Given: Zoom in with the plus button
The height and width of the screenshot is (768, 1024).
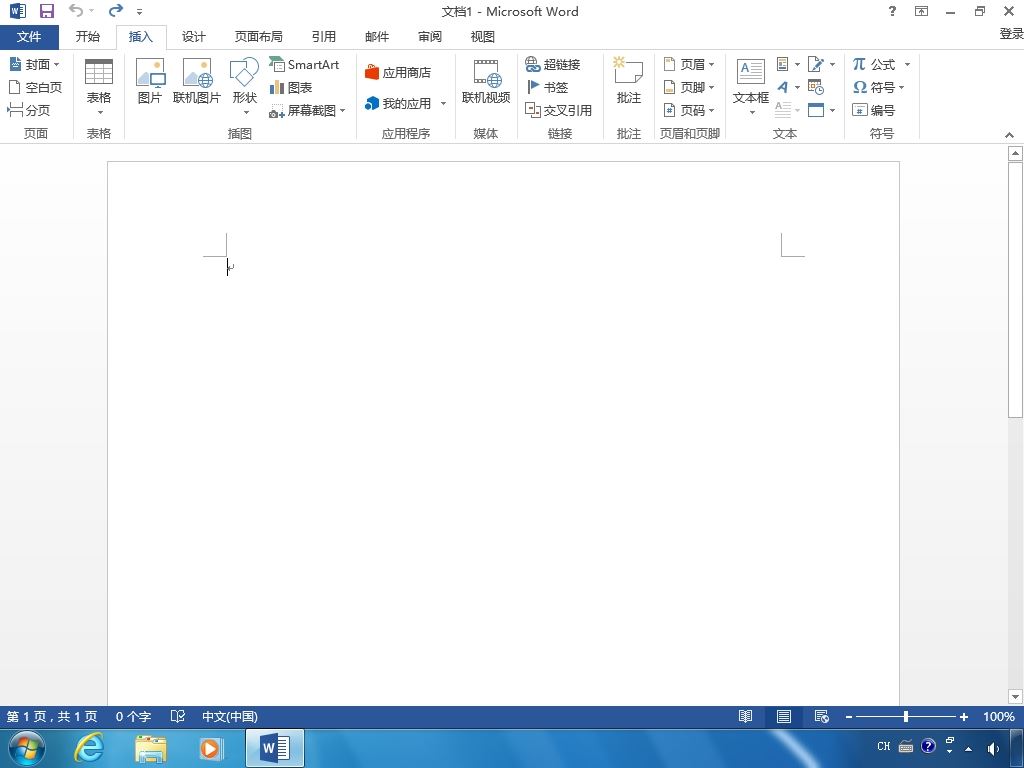Looking at the screenshot, I should point(963,717).
